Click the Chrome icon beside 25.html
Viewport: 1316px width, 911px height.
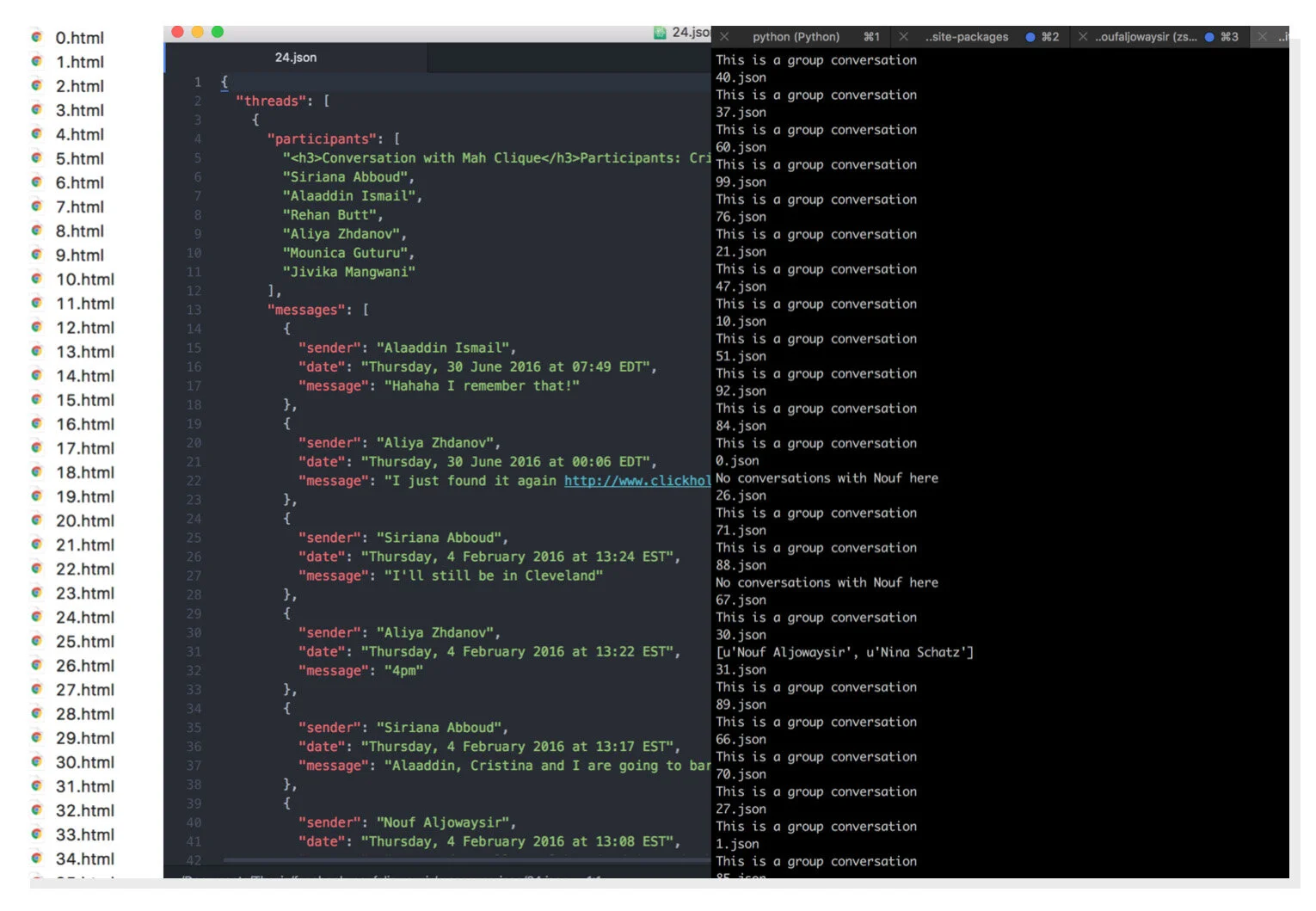37,641
